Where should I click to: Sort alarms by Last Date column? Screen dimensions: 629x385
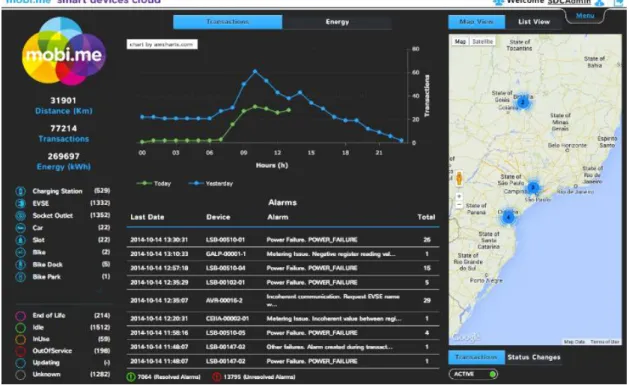(x=147, y=217)
